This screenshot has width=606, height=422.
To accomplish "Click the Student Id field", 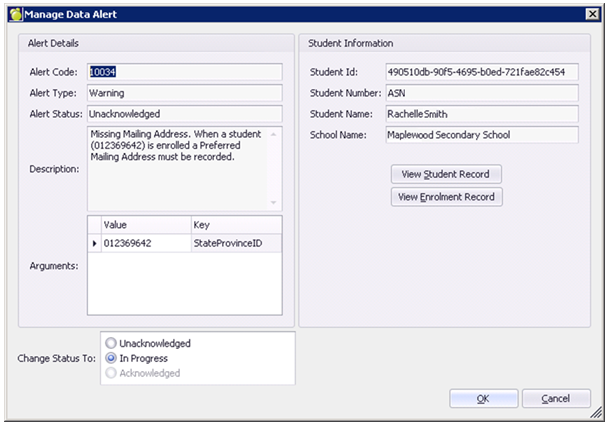I will point(481,72).
